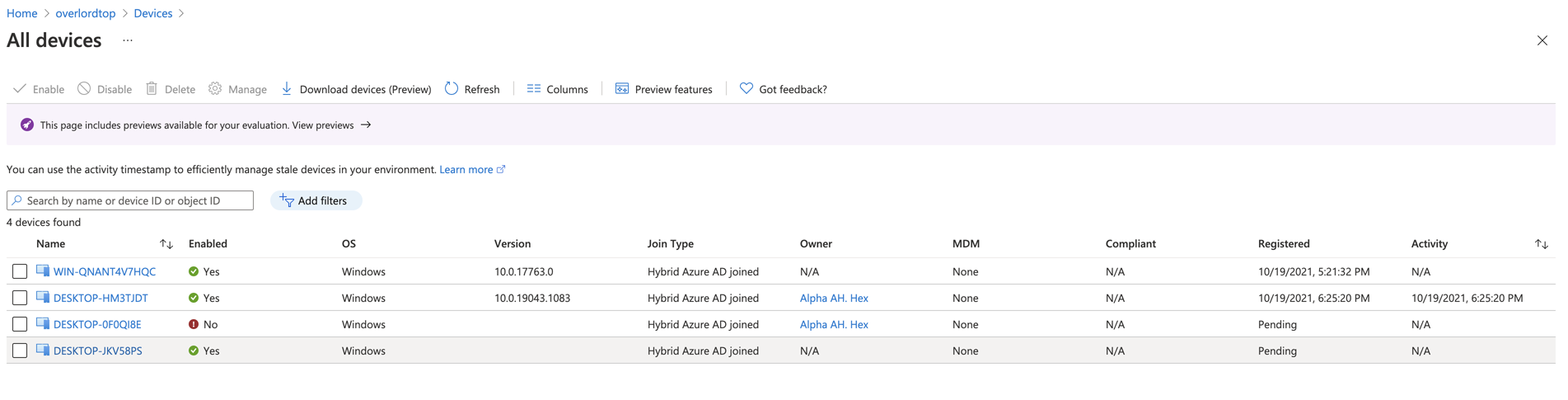Viewport: 1568px width, 400px height.
Task: Sort by Name using the sort arrows
Action: pos(166,244)
